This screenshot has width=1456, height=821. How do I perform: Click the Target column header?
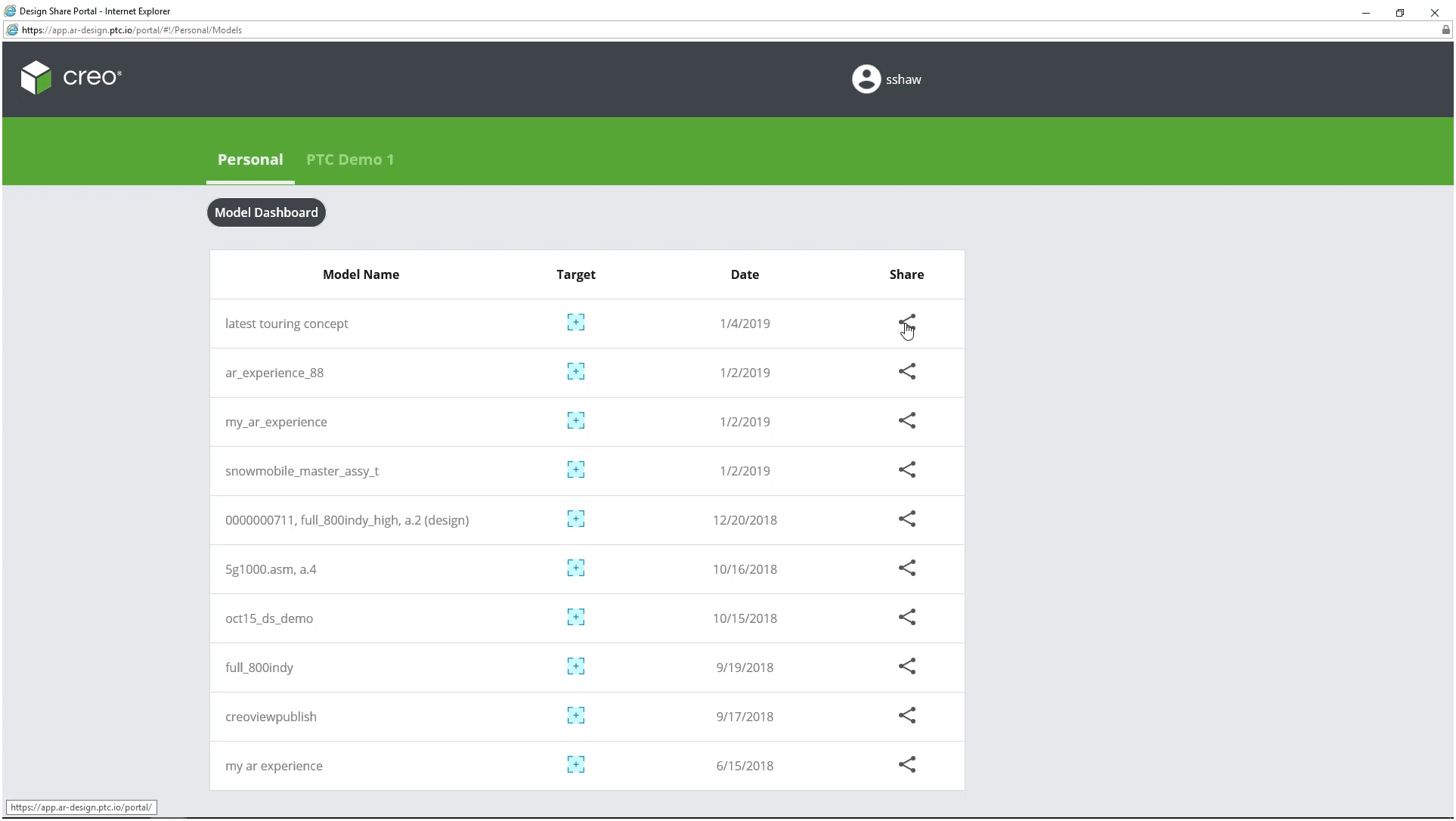click(x=575, y=275)
